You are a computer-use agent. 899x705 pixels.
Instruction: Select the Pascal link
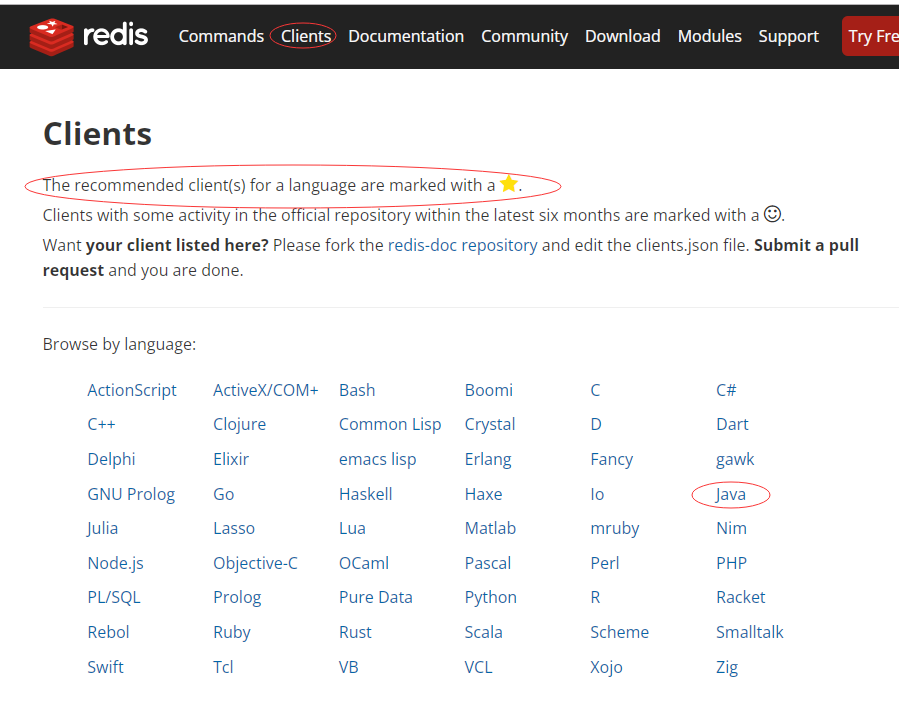click(487, 563)
